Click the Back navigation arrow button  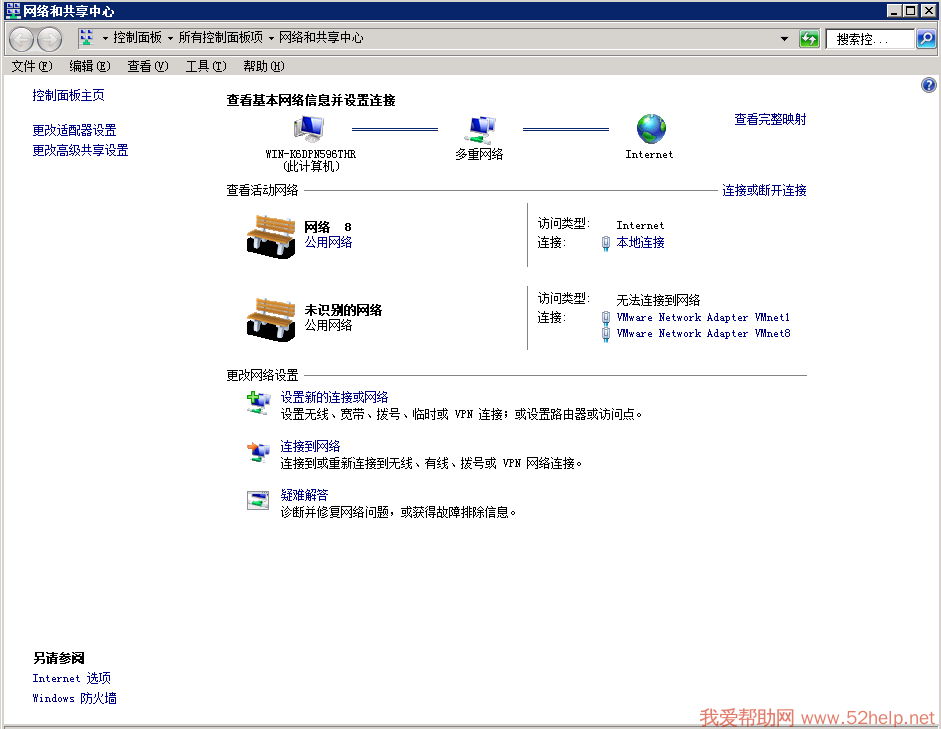point(22,39)
